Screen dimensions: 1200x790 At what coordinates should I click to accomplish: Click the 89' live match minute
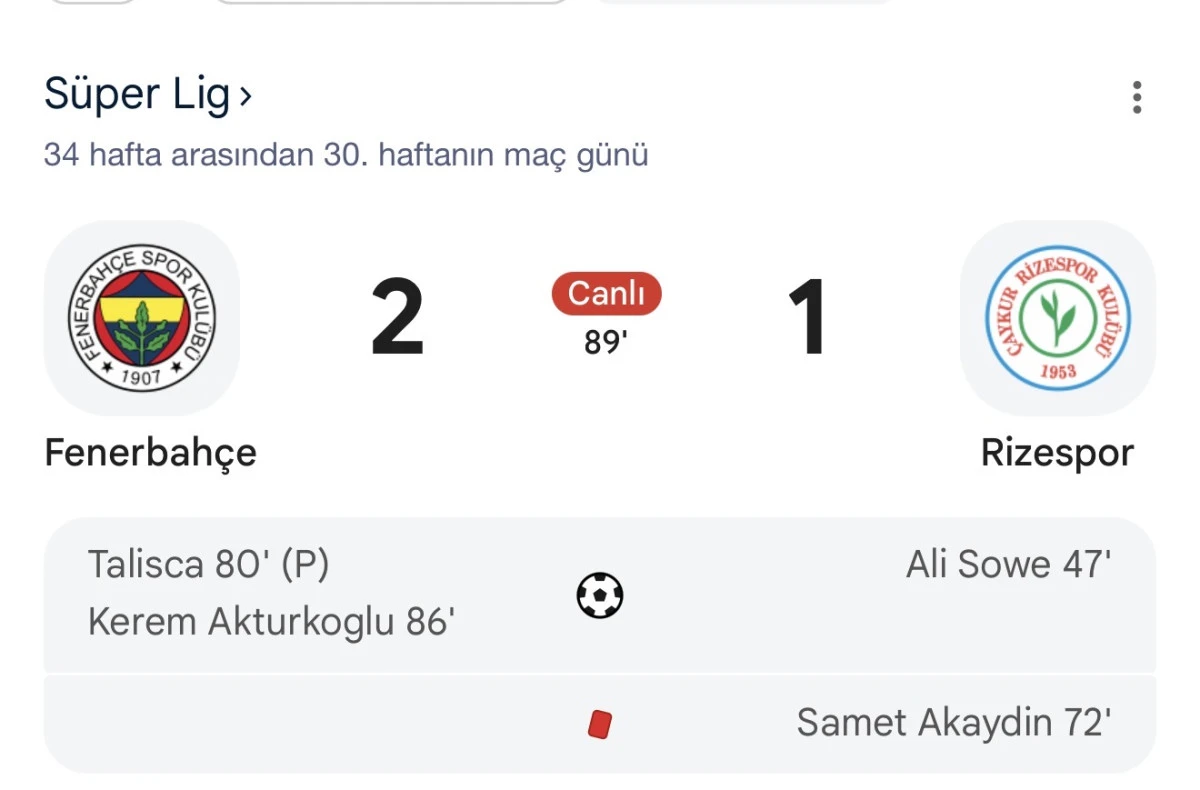click(x=606, y=342)
